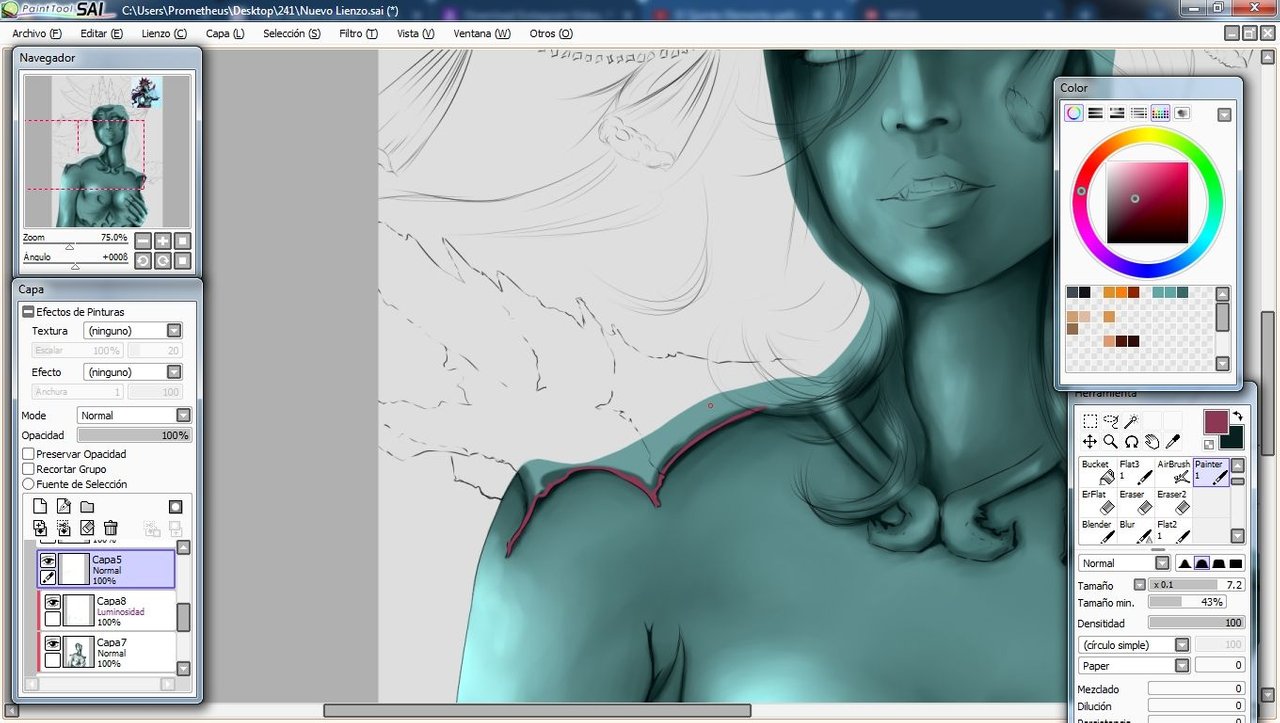Create a new layer folder
This screenshot has height=723, width=1280.
(x=87, y=506)
